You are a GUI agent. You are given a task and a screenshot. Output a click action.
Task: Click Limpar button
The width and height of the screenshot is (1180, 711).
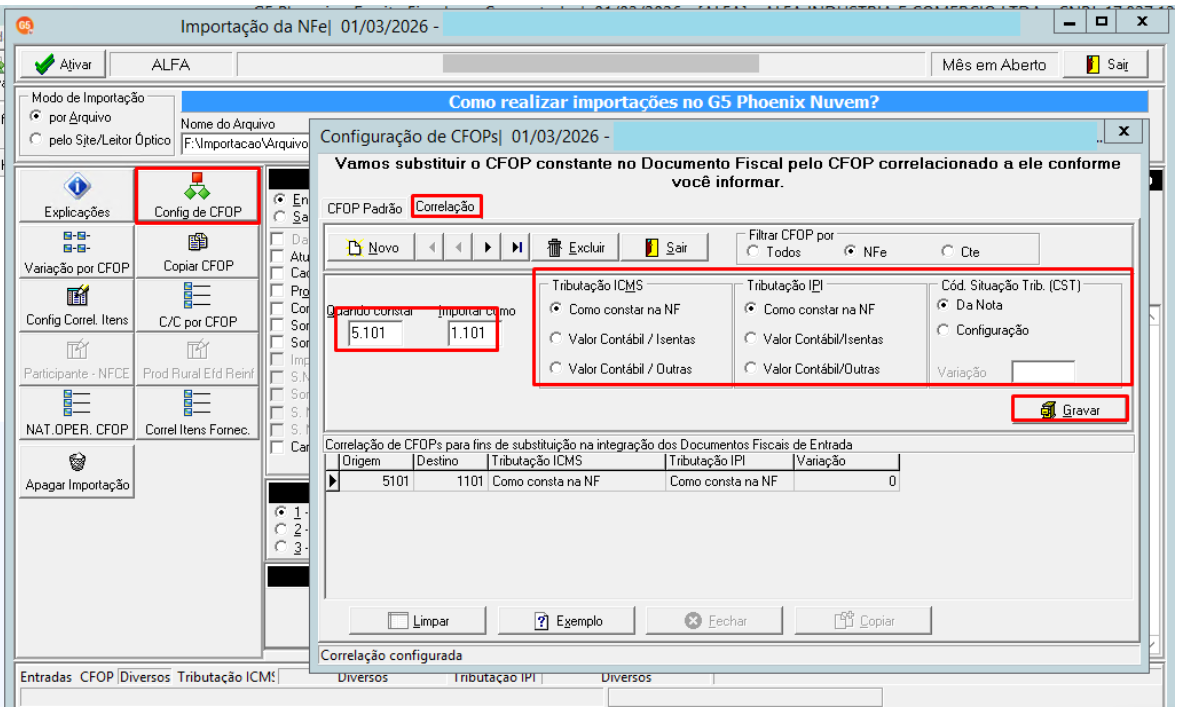coord(418,621)
